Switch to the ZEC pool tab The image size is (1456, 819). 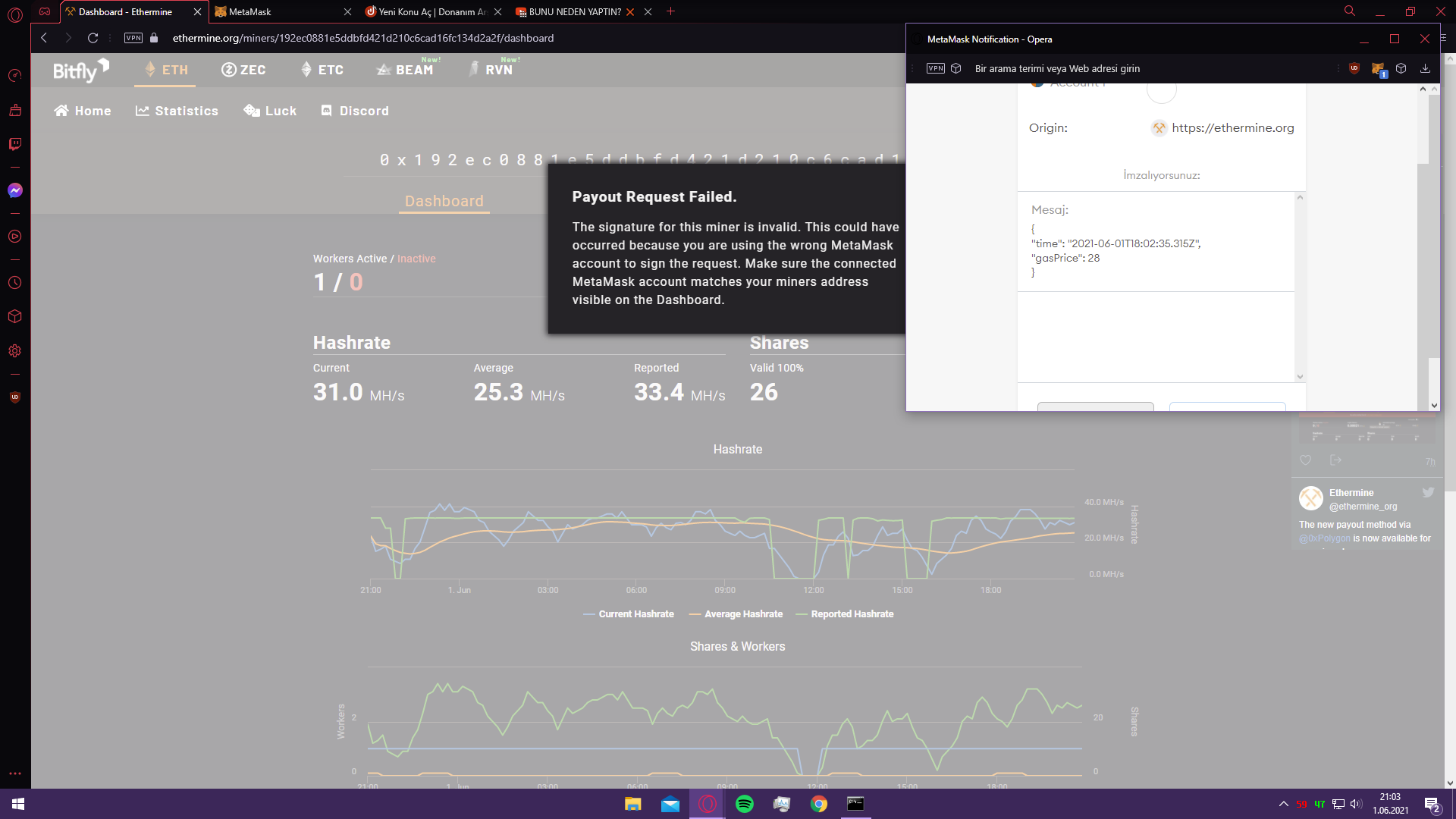click(x=243, y=70)
